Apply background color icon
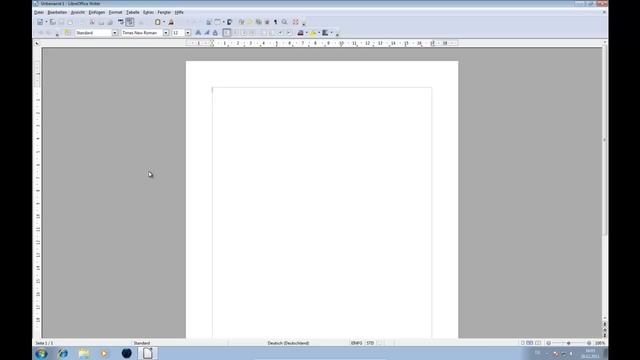Viewport: 640px width, 360px height. point(325,33)
